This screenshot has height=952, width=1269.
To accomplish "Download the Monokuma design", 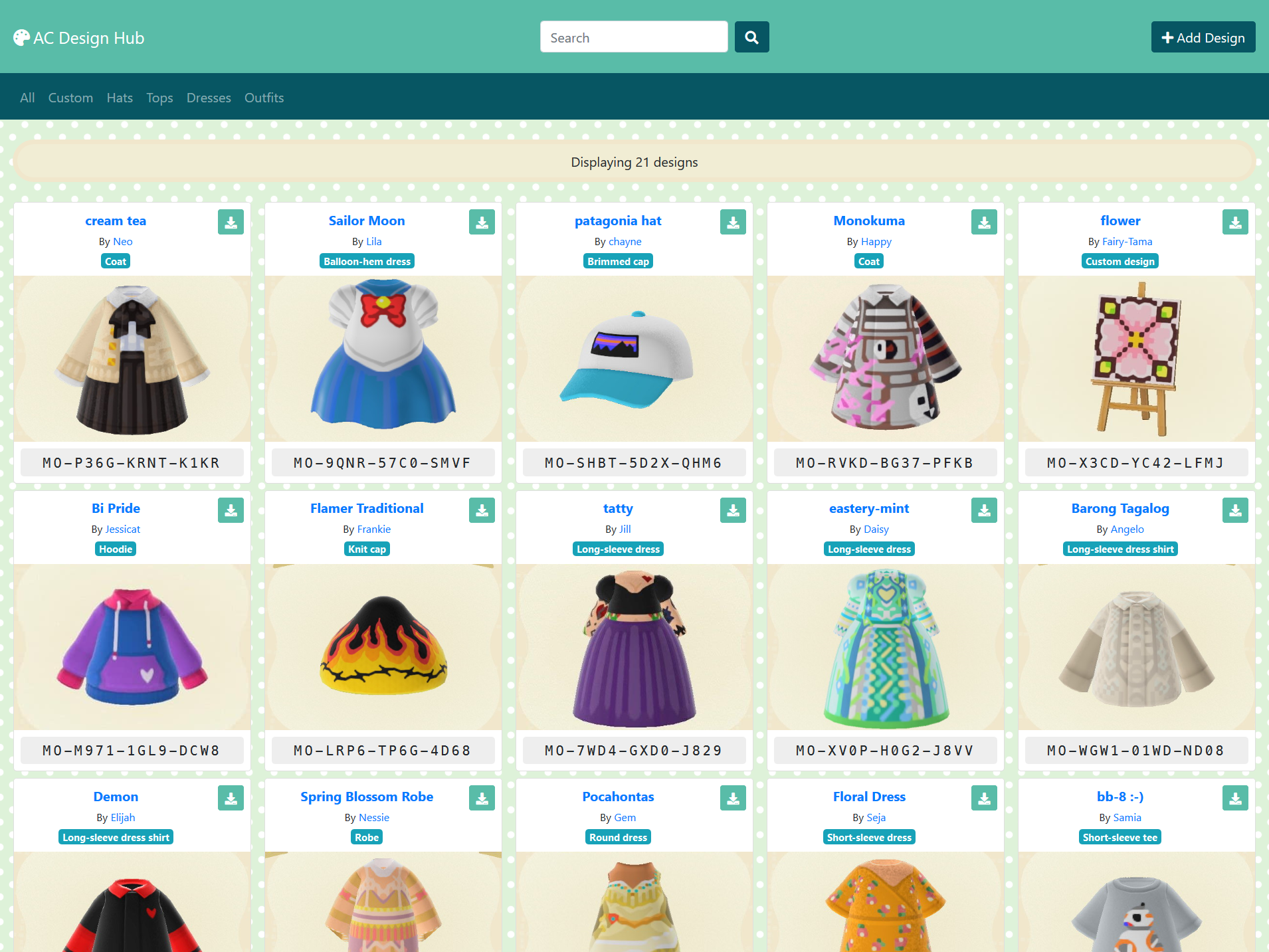I will pos(984,223).
